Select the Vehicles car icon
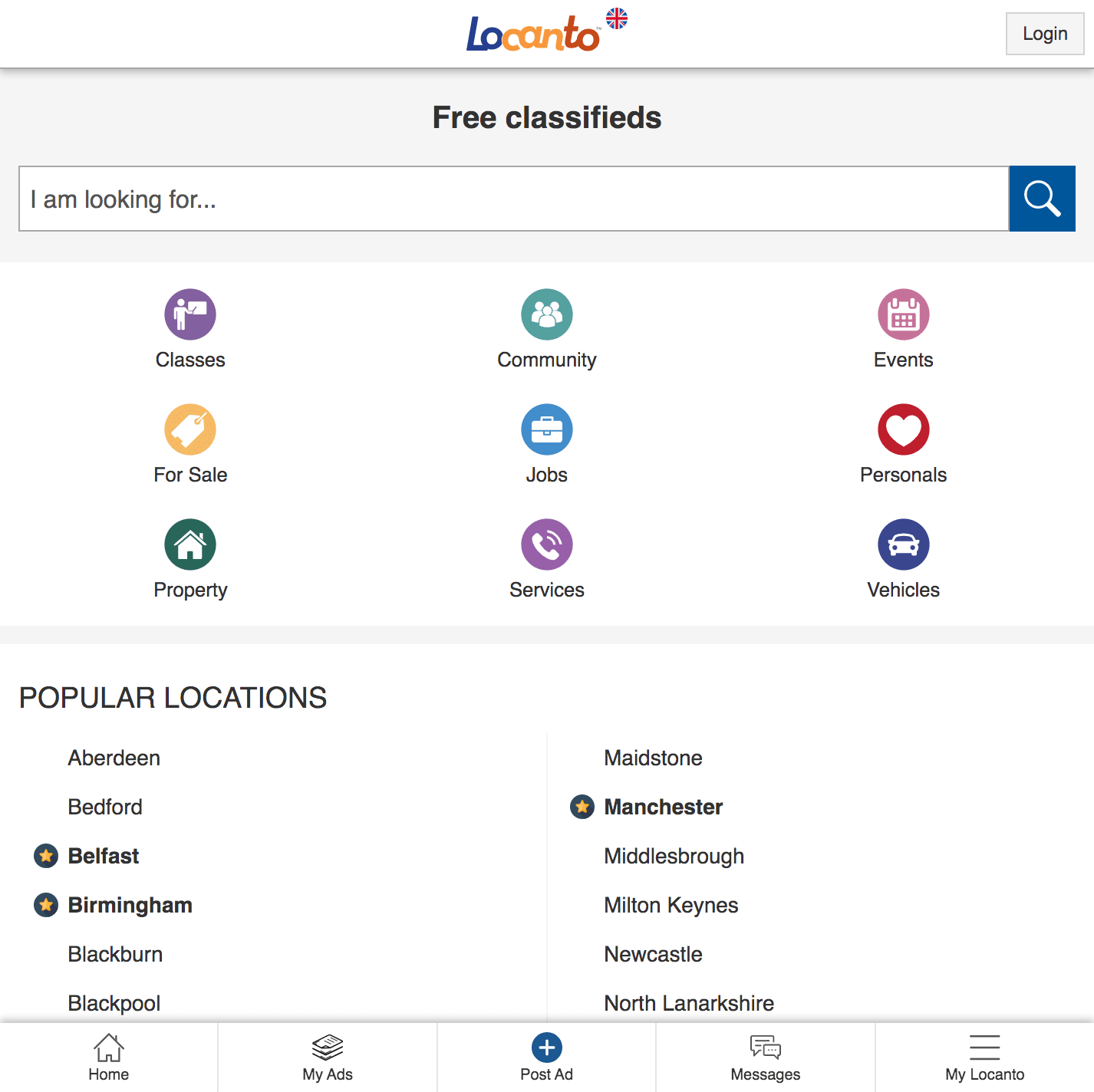The width and height of the screenshot is (1094, 1092). click(x=904, y=544)
